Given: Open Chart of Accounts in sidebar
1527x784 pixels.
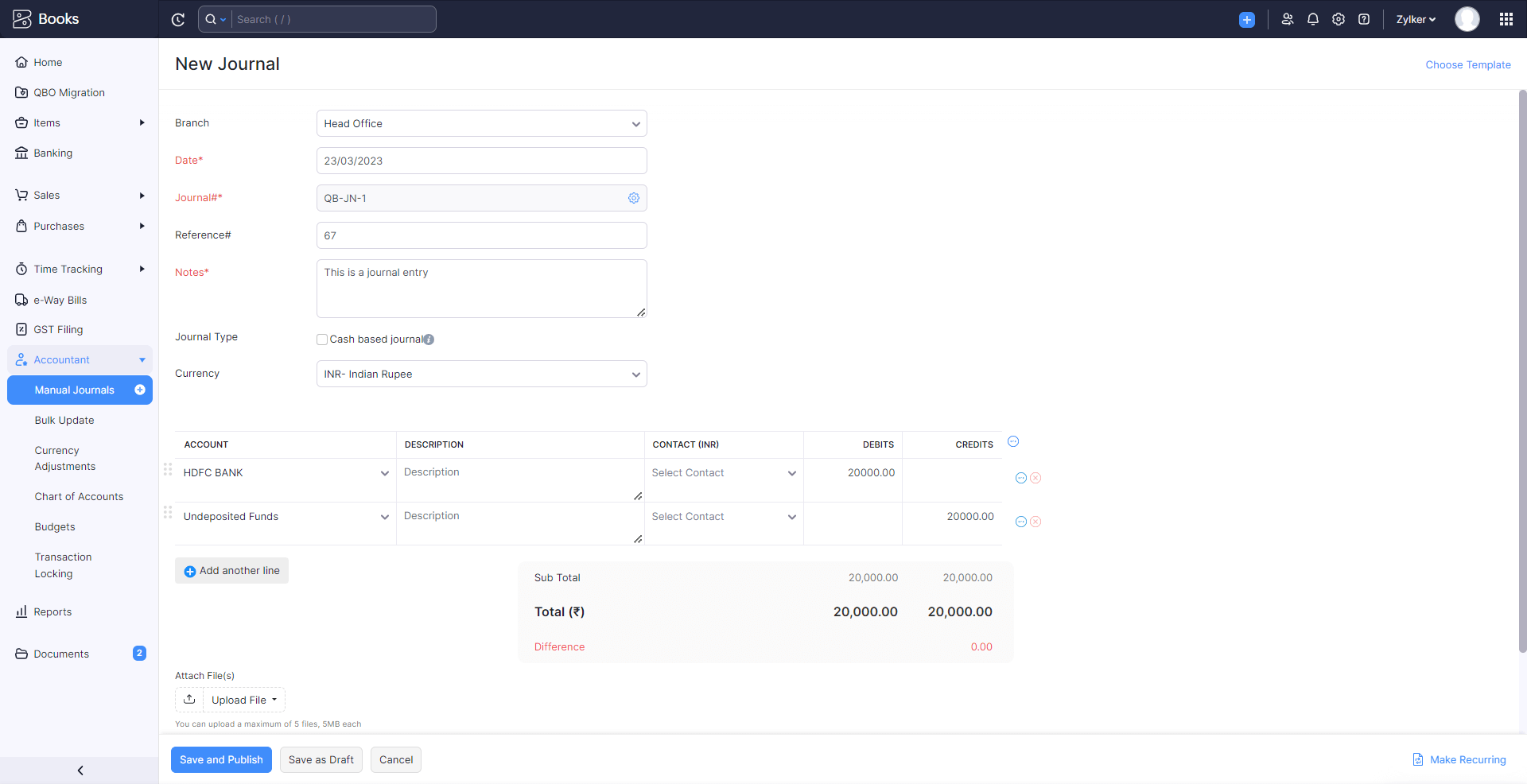Looking at the screenshot, I should click(x=79, y=497).
